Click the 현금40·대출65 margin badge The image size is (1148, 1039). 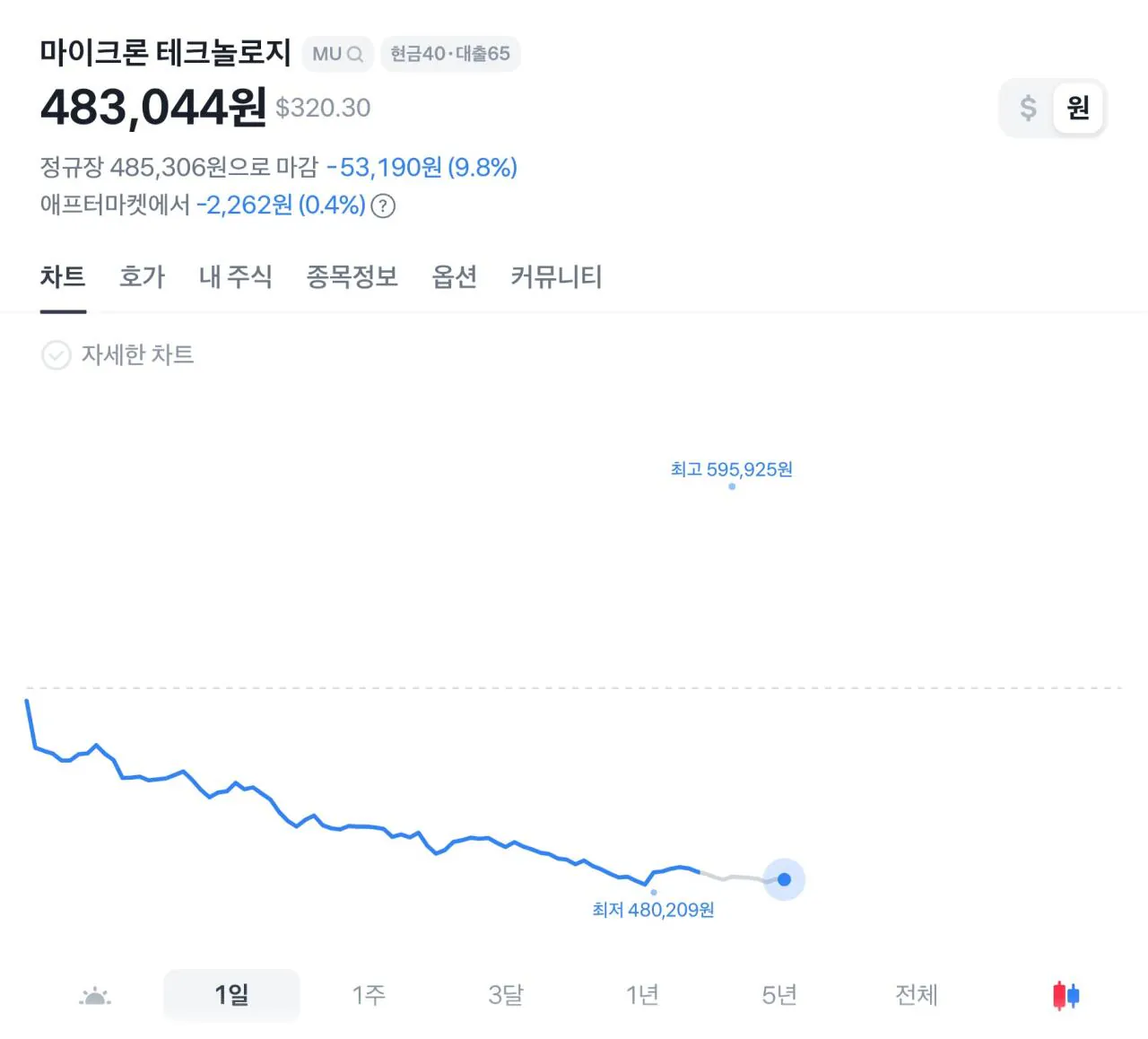[x=450, y=54]
